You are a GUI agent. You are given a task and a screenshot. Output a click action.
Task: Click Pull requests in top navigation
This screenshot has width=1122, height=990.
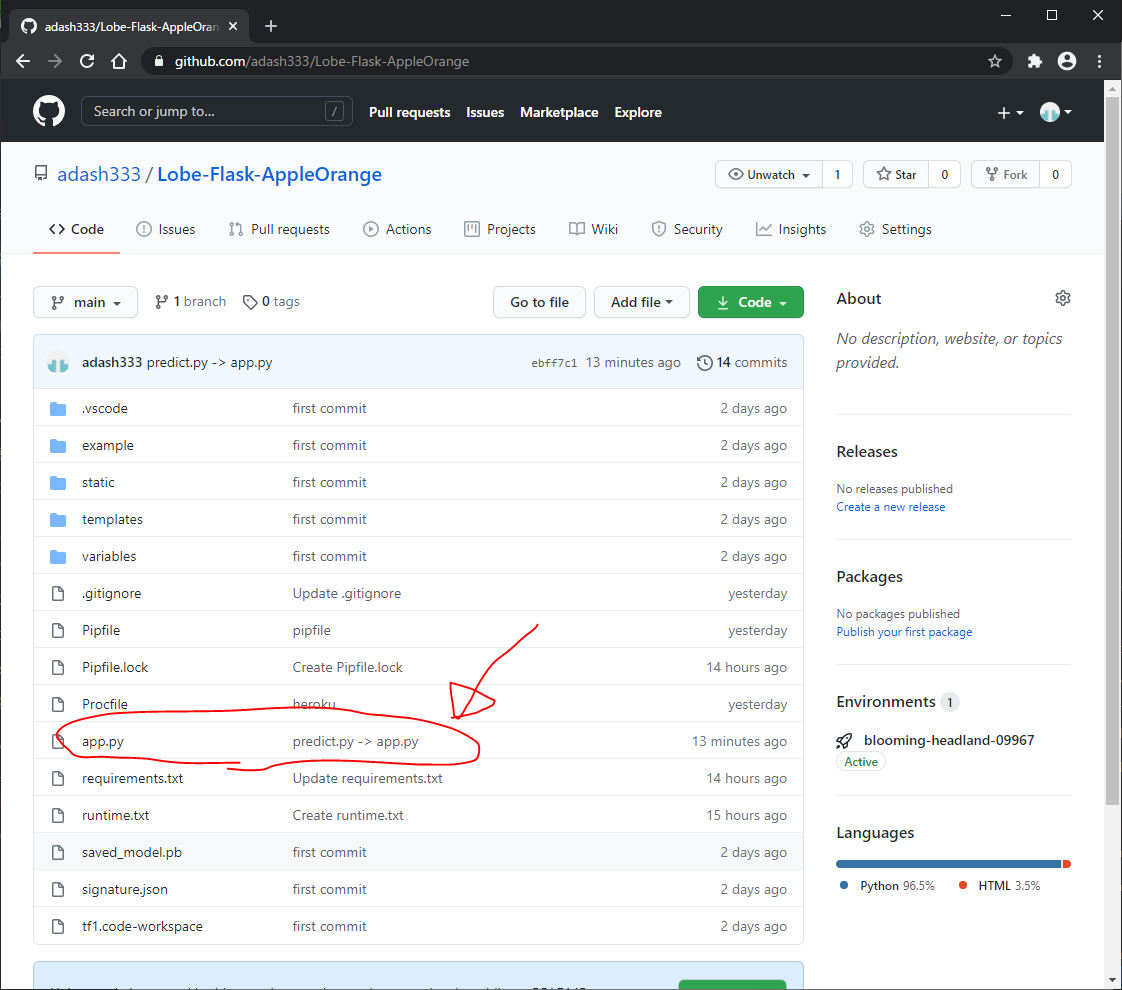[409, 112]
